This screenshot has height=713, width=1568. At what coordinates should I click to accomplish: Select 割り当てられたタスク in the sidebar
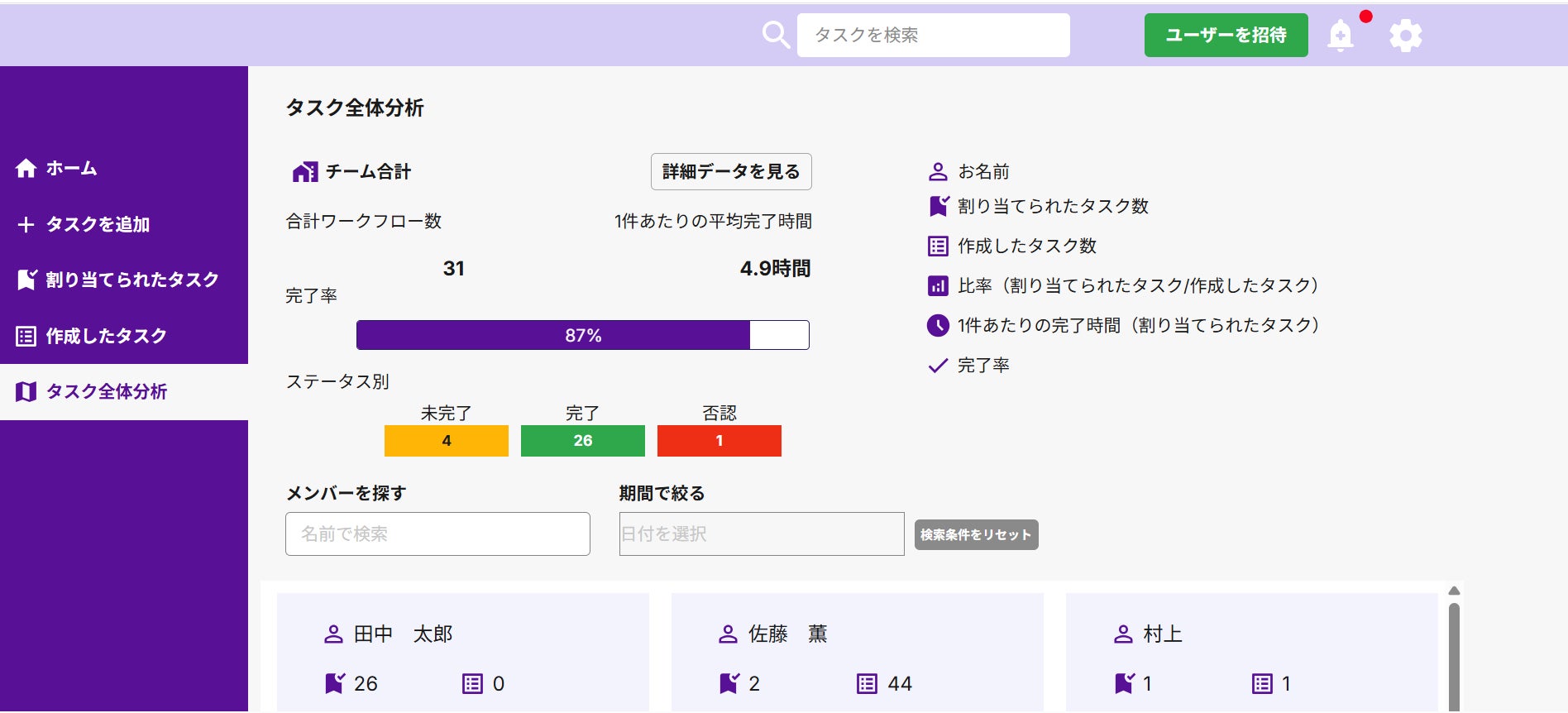click(132, 280)
